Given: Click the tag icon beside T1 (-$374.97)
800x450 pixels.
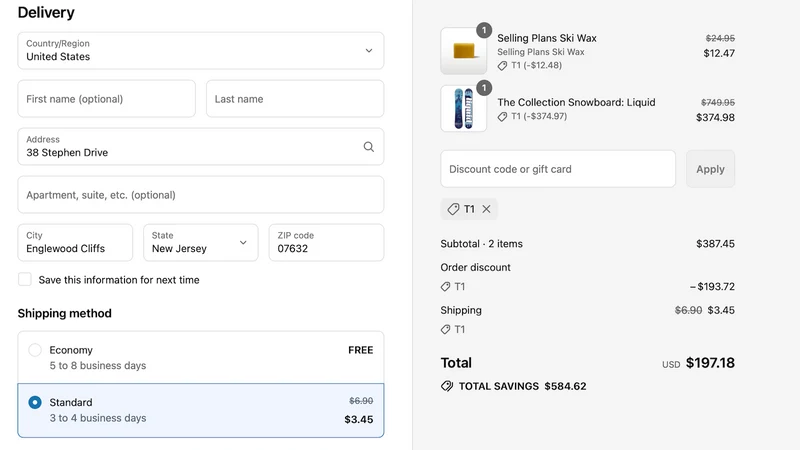Looking at the screenshot, I should (x=503, y=117).
